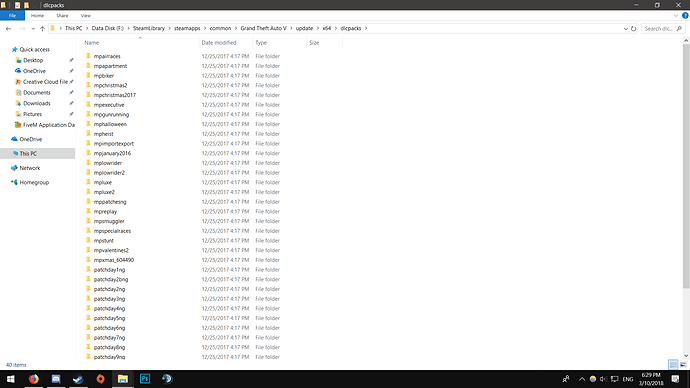Expand the address bar history dropdown
The image size is (690, 388).
(625, 29)
